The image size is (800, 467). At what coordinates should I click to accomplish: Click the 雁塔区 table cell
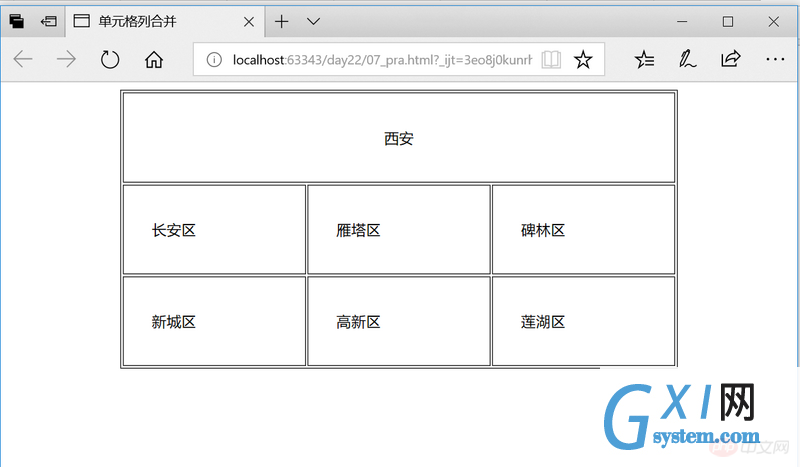tap(399, 230)
